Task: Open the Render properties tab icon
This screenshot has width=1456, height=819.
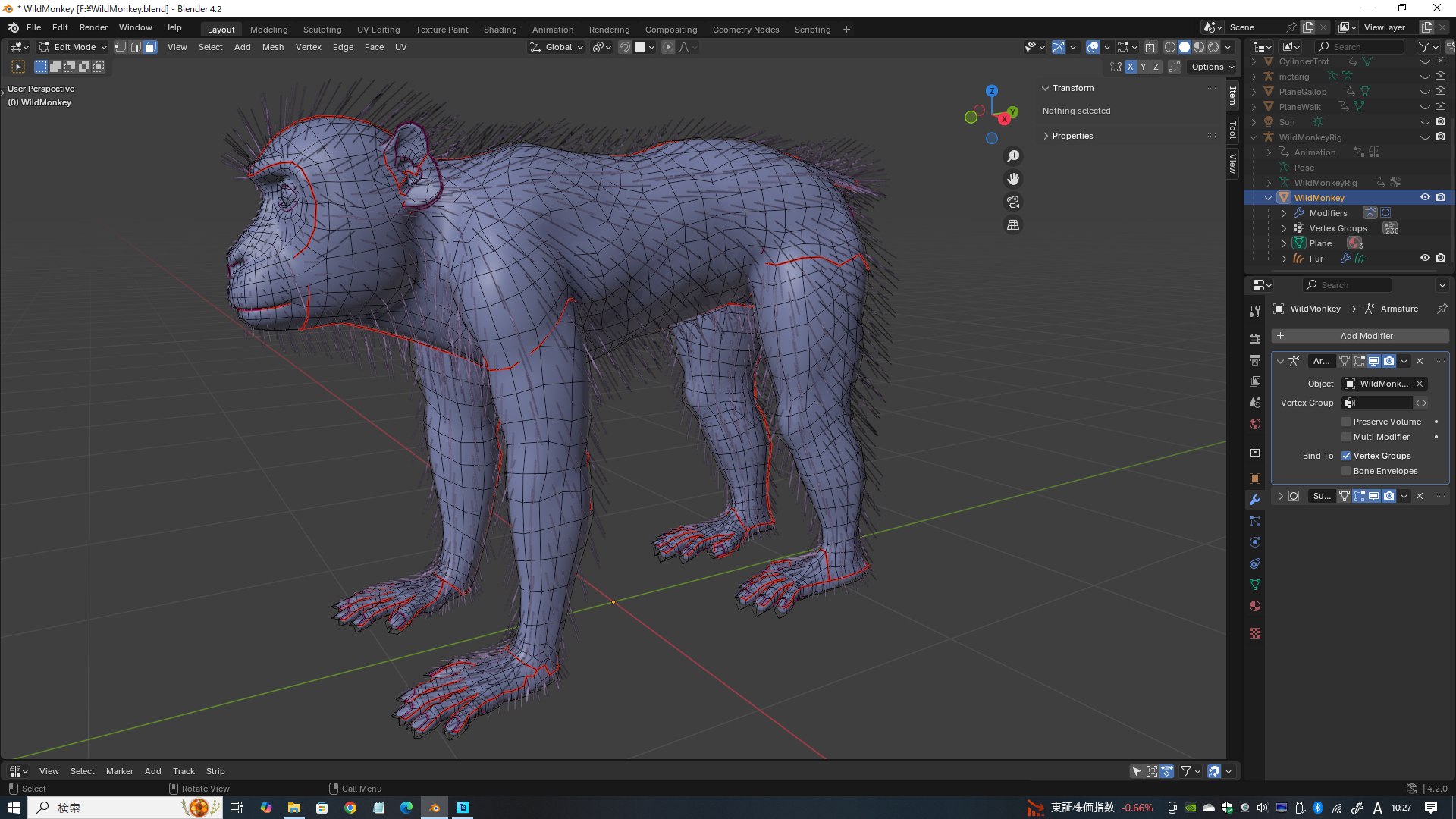Action: (1255, 338)
